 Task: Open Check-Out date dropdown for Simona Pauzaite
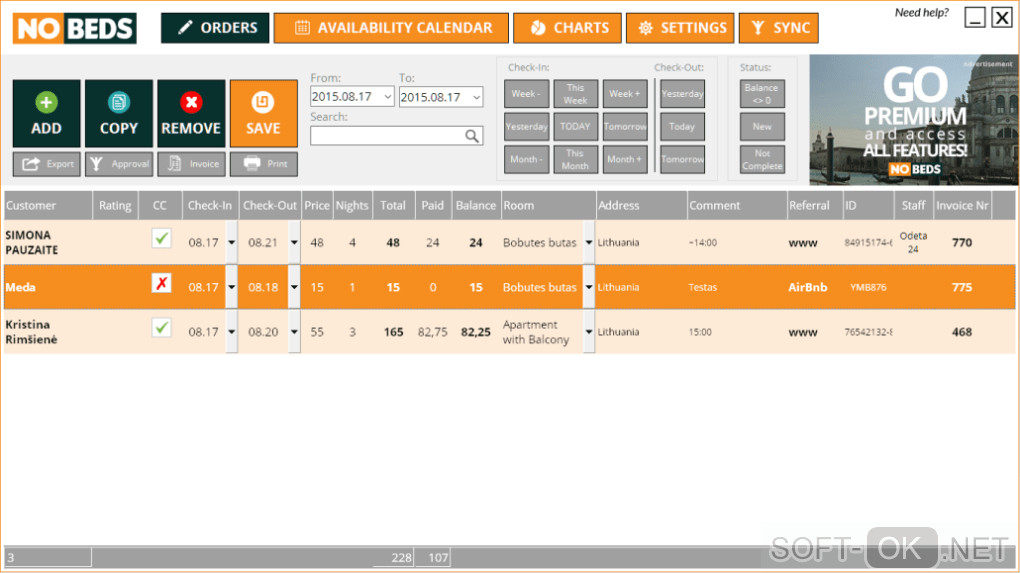[x=294, y=242]
